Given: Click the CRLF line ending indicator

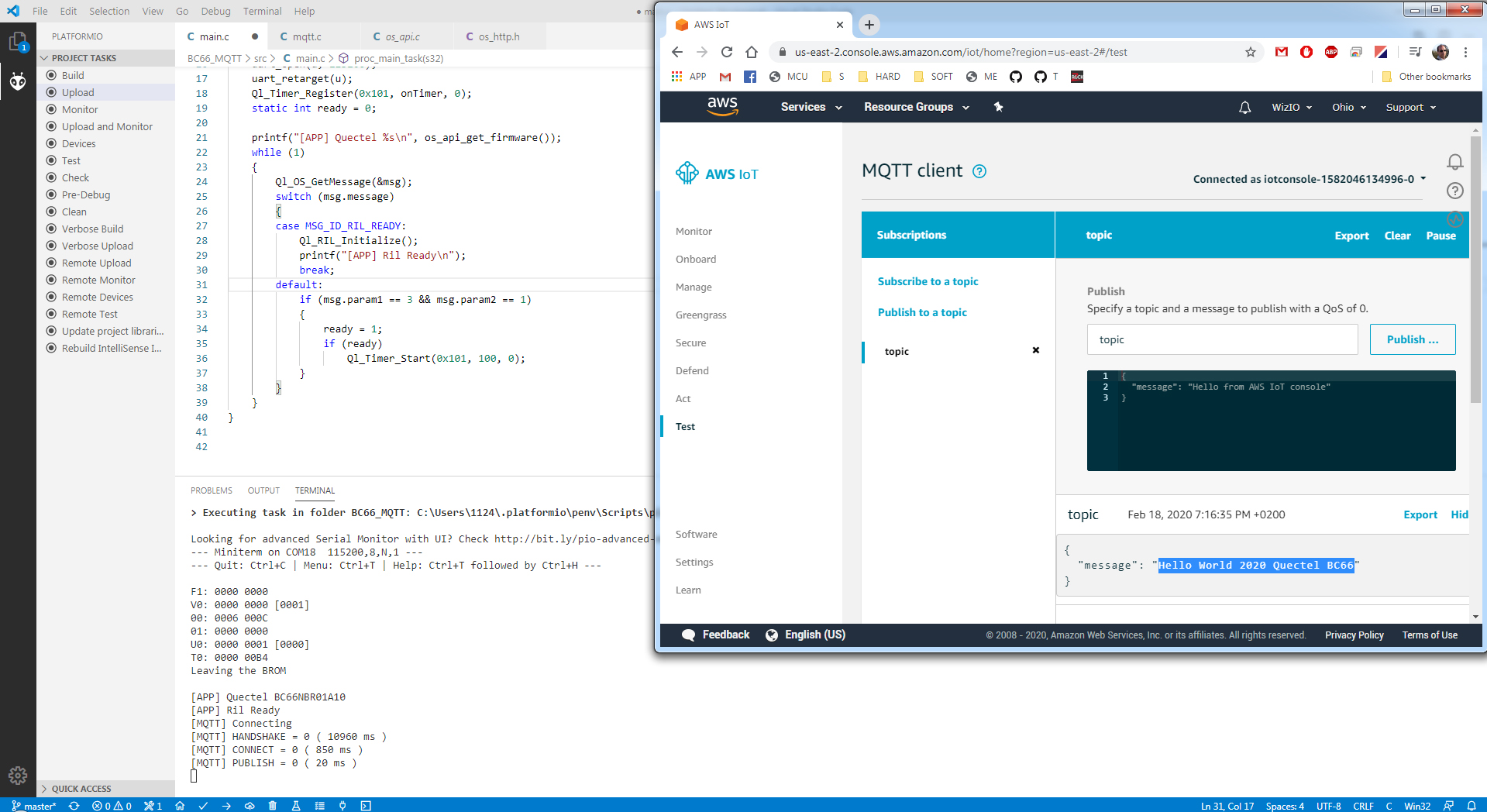Looking at the screenshot, I should coord(1364,806).
